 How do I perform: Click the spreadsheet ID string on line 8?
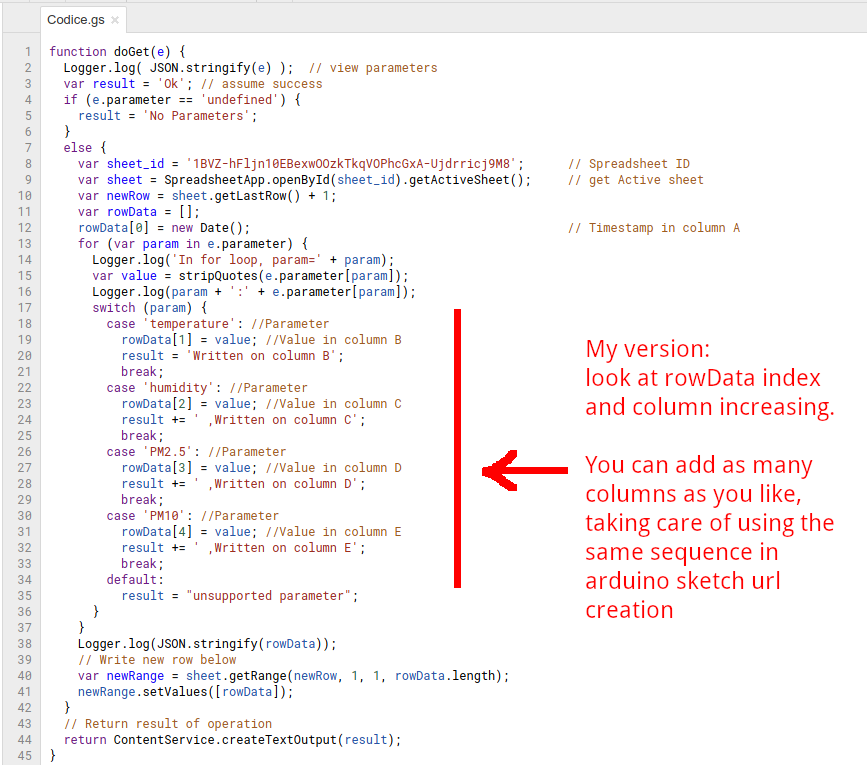coord(351,164)
